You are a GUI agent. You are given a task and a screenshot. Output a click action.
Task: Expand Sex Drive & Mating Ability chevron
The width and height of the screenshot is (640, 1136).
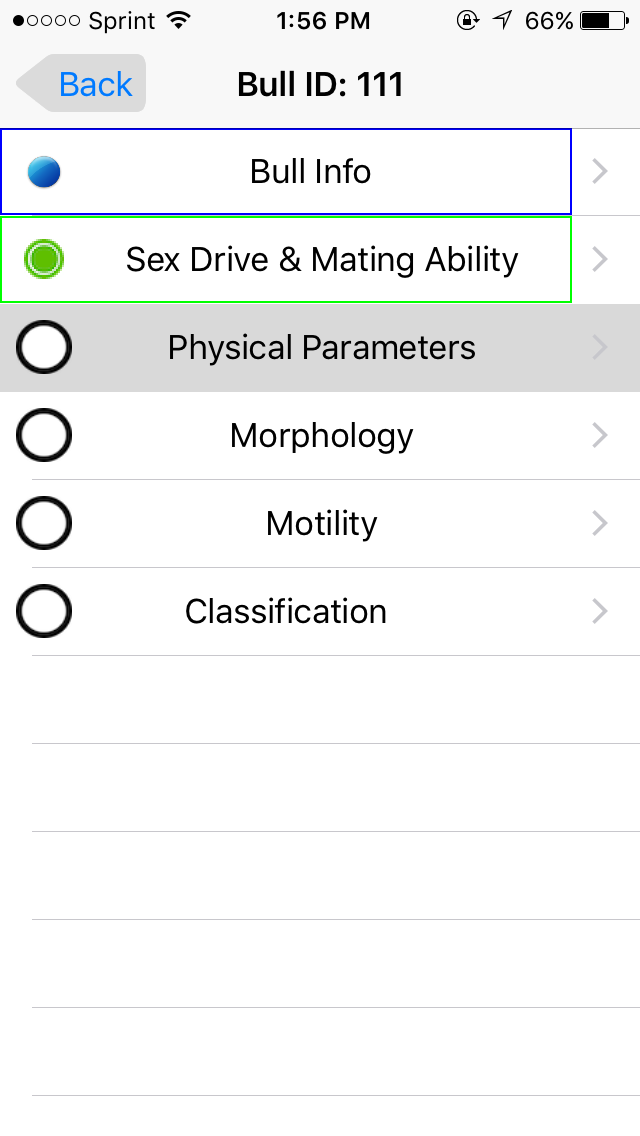(600, 260)
